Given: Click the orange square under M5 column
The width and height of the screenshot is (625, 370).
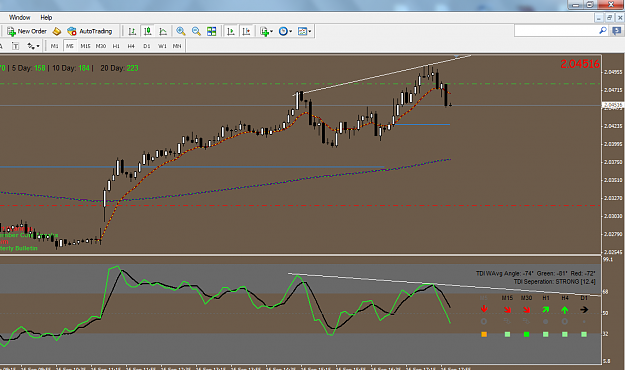Looking at the screenshot, I should 484,334.
